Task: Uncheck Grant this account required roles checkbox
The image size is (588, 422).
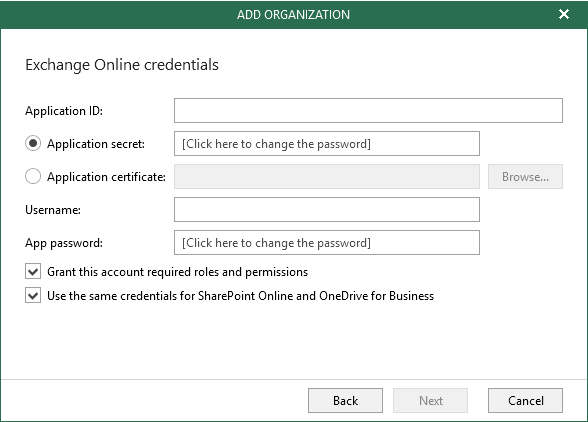Action: point(33,271)
